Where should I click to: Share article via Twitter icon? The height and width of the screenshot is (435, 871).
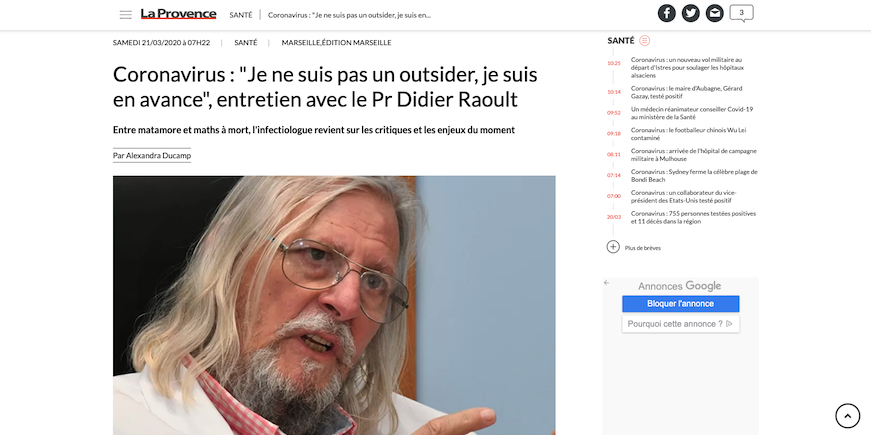pos(690,13)
